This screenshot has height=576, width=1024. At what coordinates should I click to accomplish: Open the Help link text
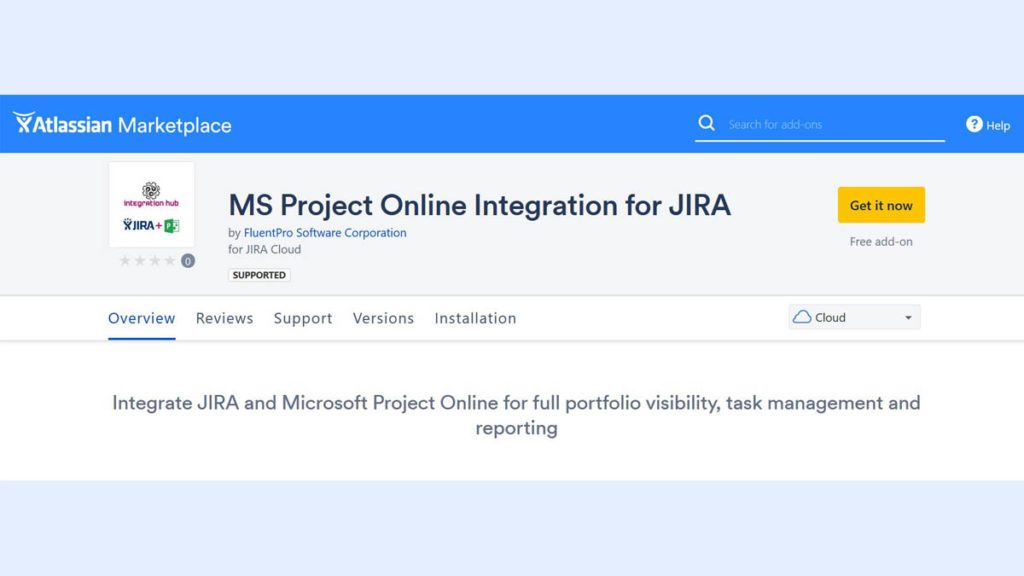tap(998, 125)
